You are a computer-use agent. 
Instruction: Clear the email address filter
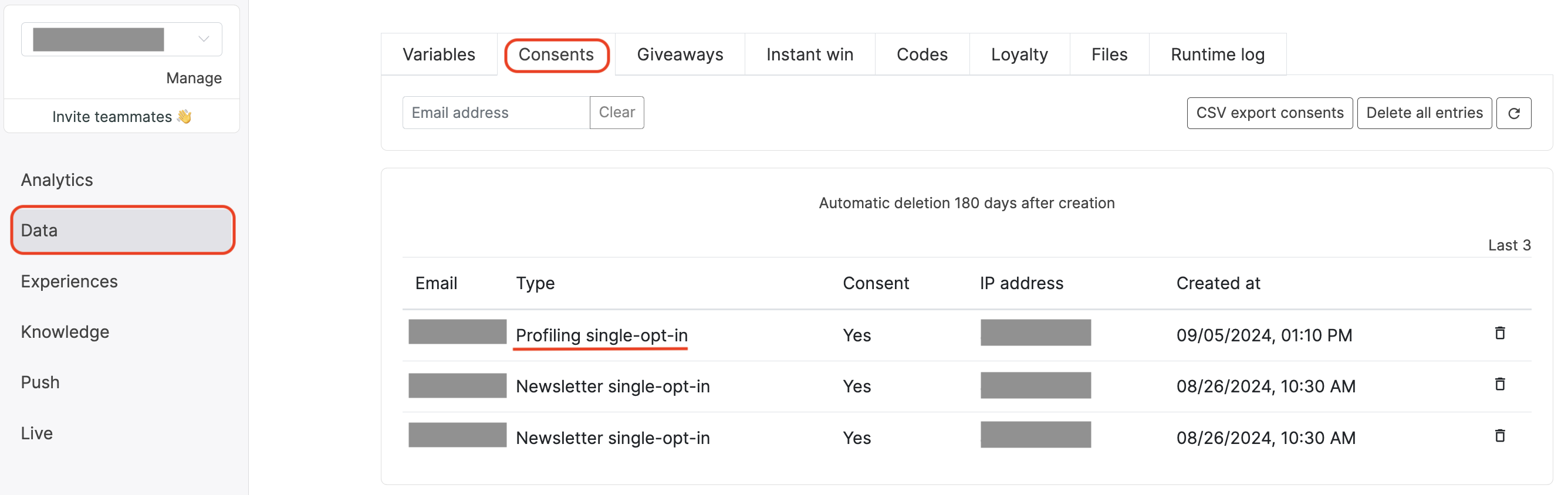click(617, 113)
